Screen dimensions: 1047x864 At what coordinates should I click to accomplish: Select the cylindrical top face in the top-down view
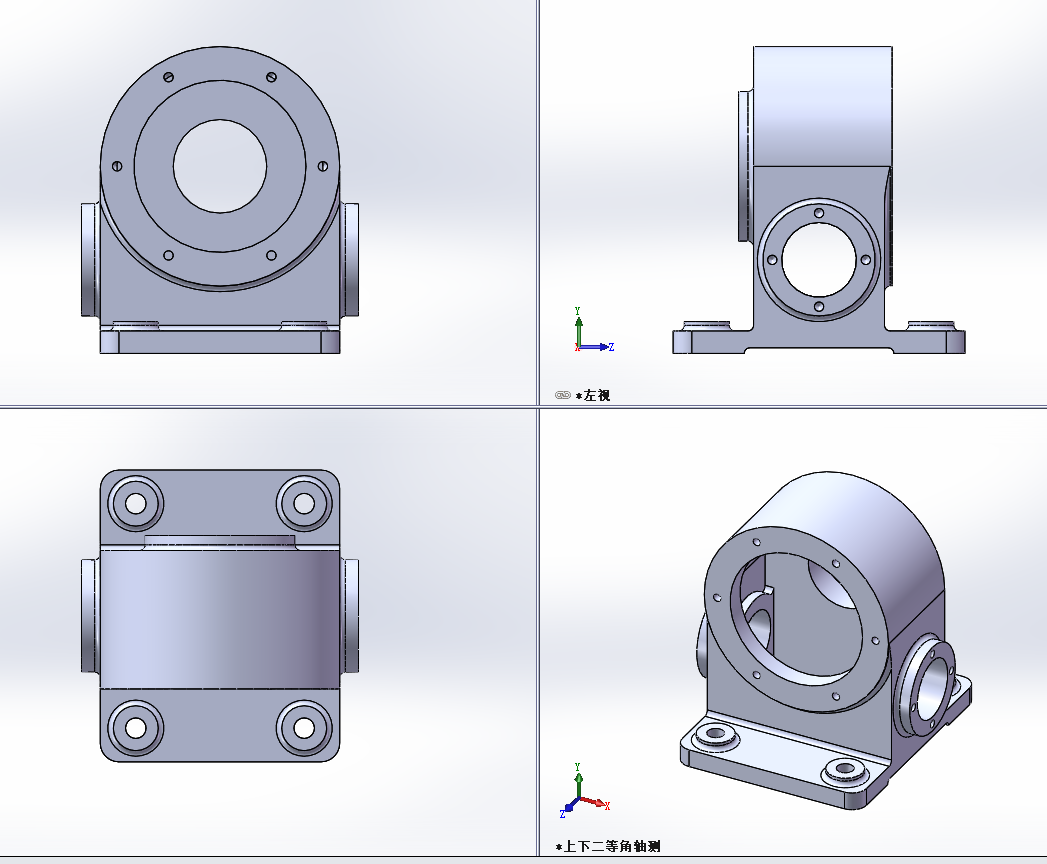click(220, 619)
